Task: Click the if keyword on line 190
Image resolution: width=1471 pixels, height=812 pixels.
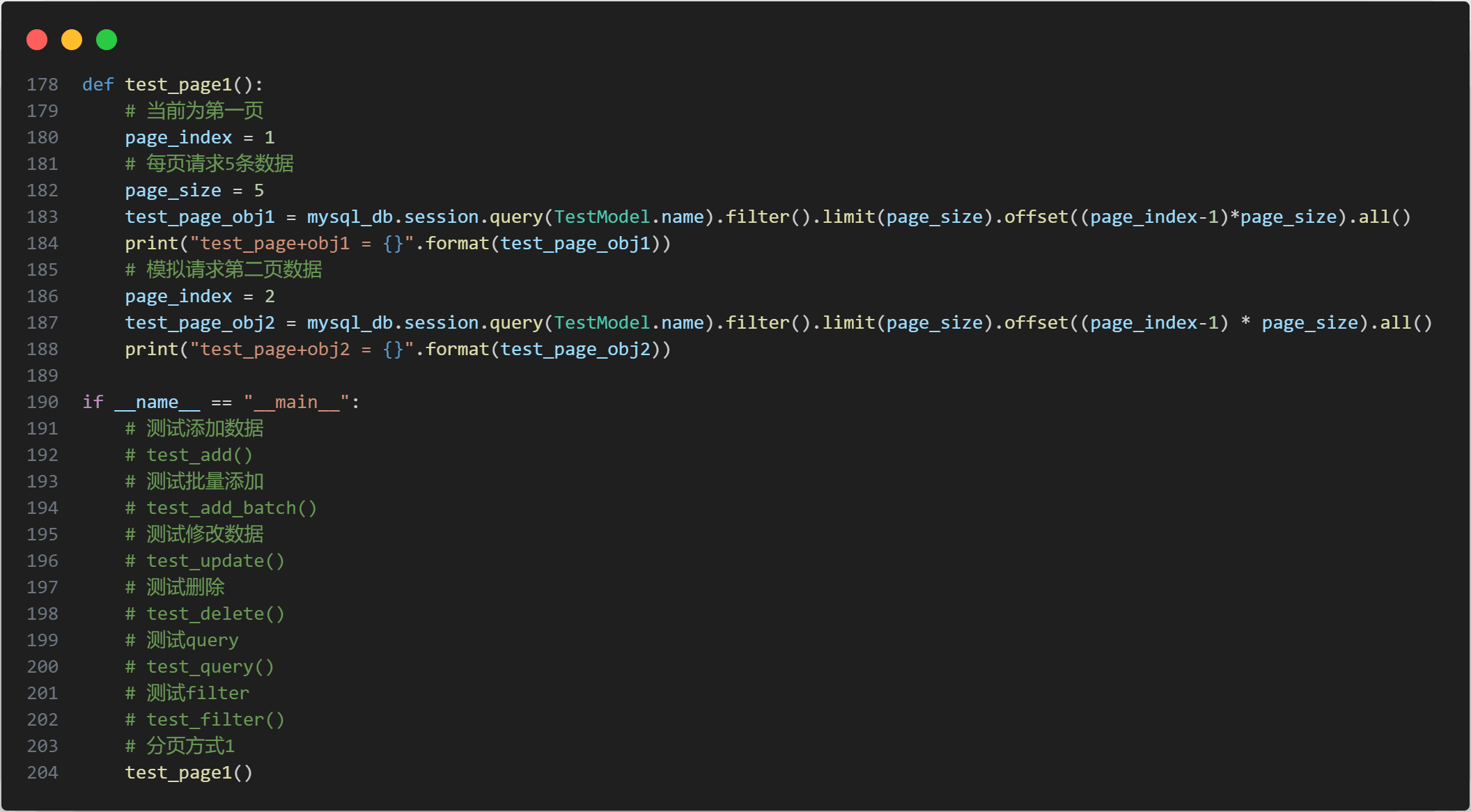Action: pyautogui.click(x=93, y=402)
